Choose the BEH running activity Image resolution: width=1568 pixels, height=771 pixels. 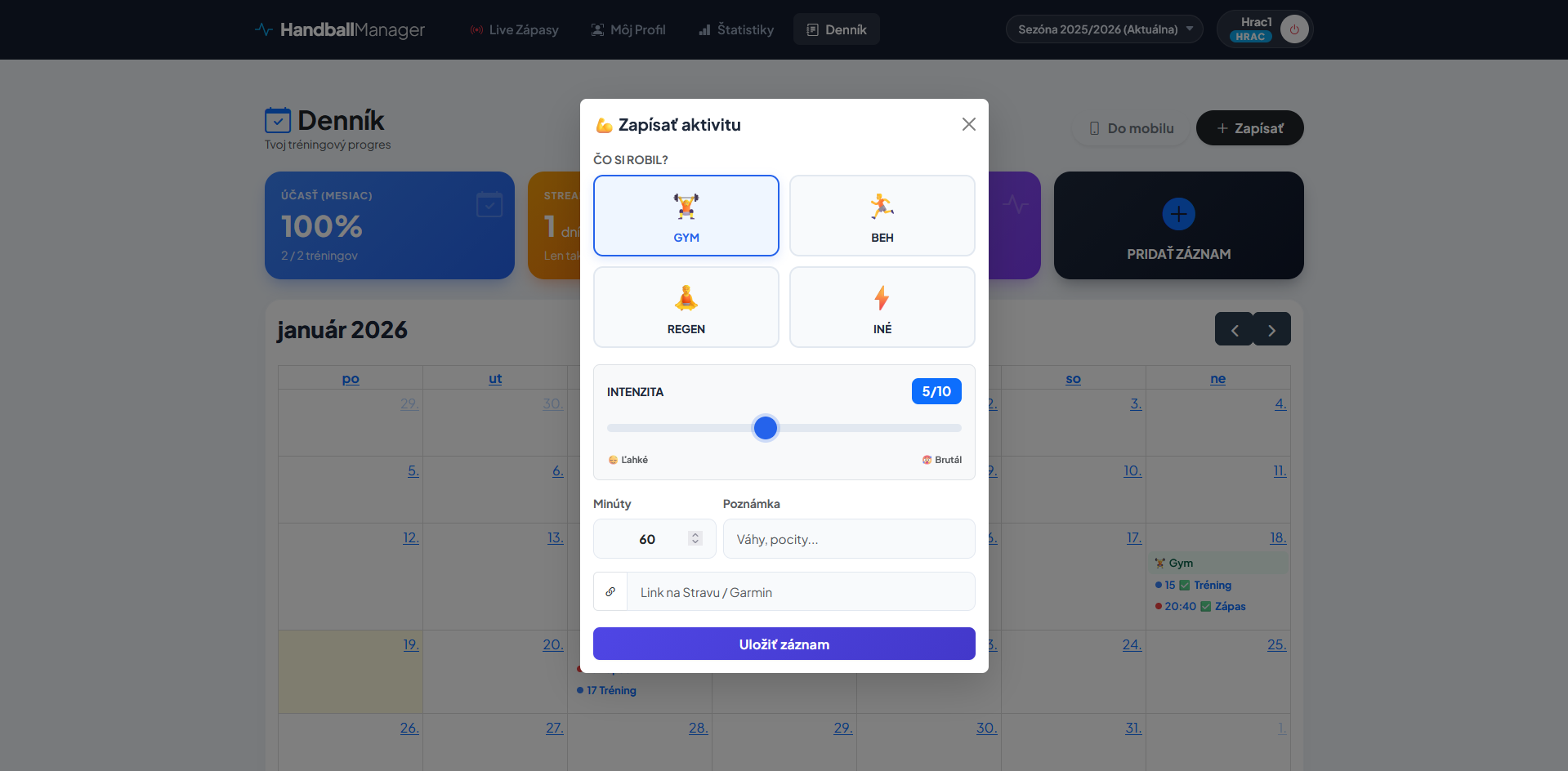click(882, 216)
